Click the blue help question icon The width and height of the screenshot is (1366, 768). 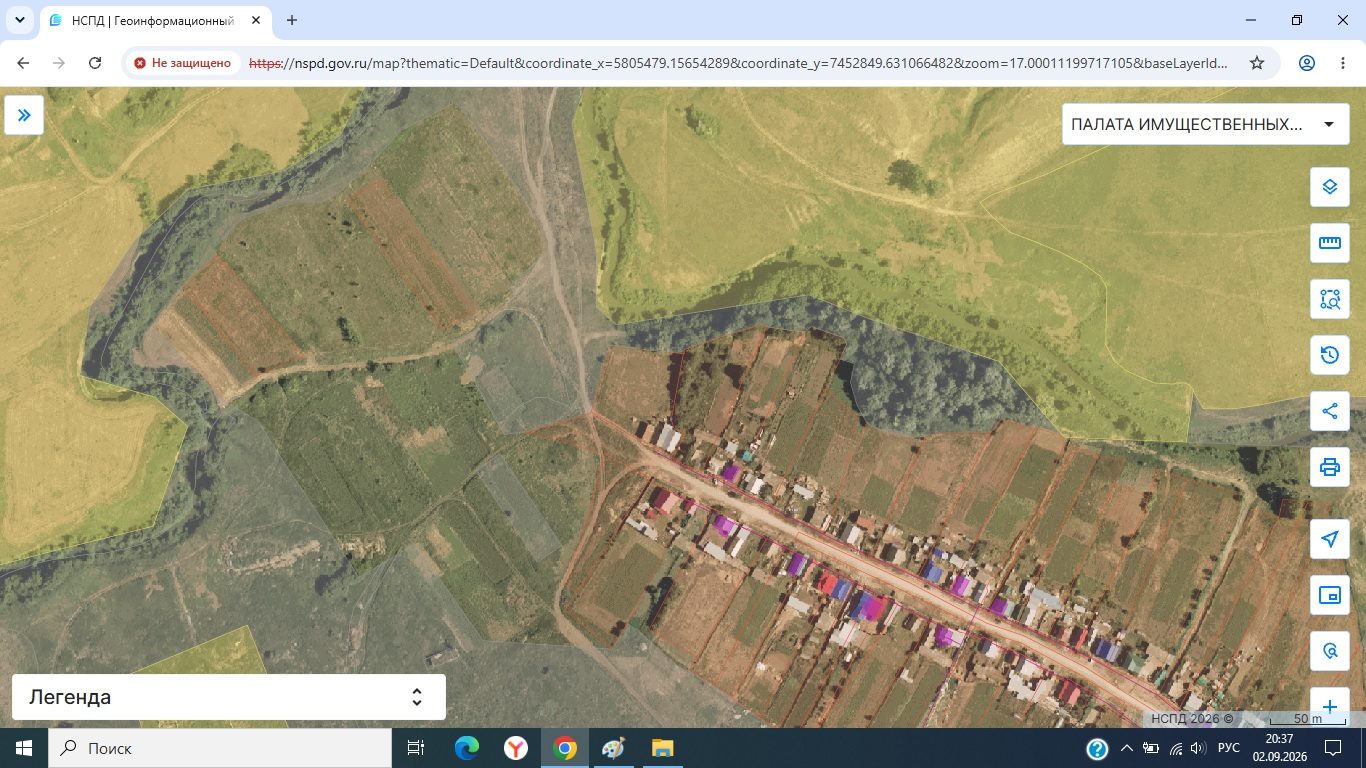(1097, 749)
